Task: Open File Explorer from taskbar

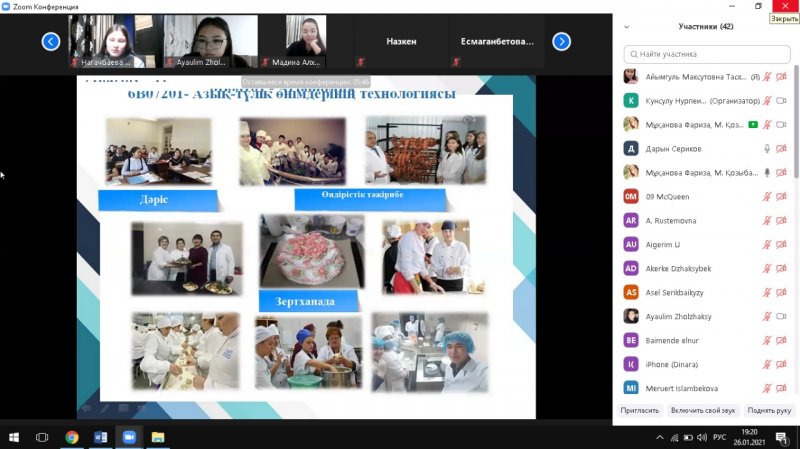Action: tap(158, 437)
